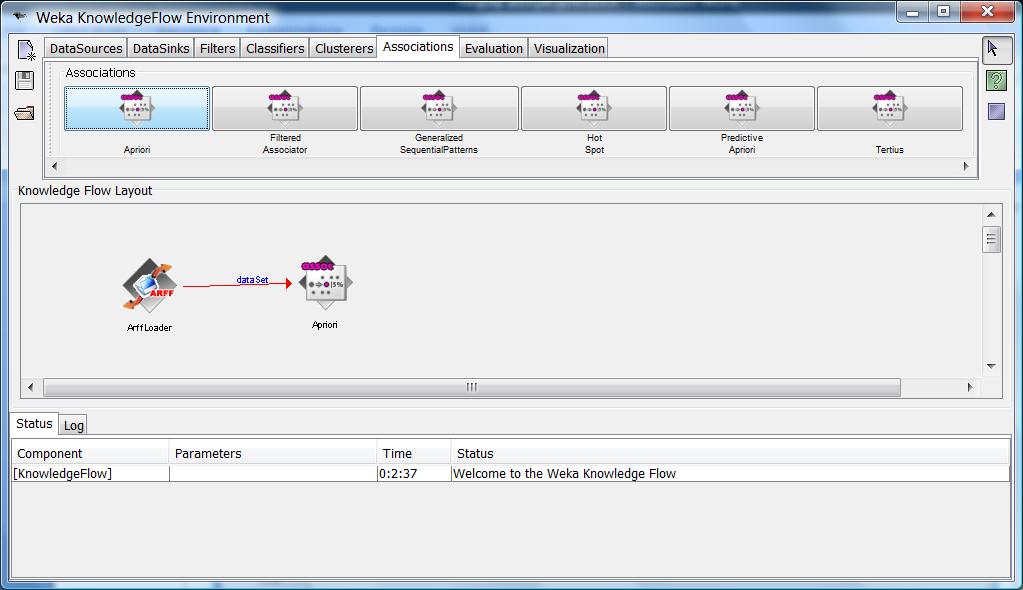Click the dataSet connection label
This screenshot has height=590, width=1023.
pos(252,279)
